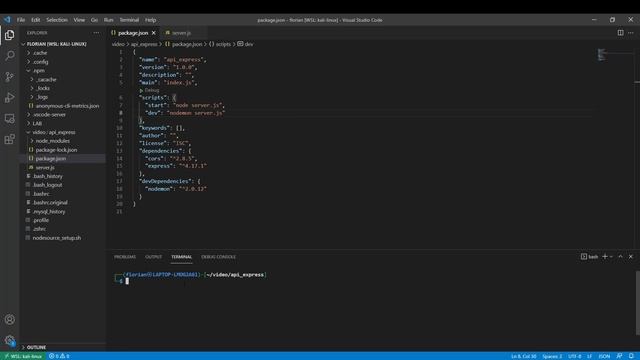Screen dimensions: 640x360
Task: Click the WSL: kali-linux remote indicator
Action: click(23, 356)
